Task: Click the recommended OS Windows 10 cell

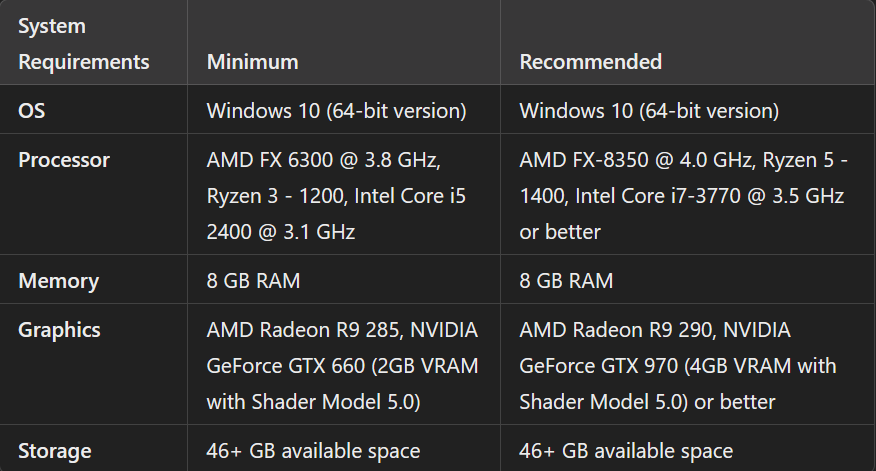Action: (x=649, y=110)
